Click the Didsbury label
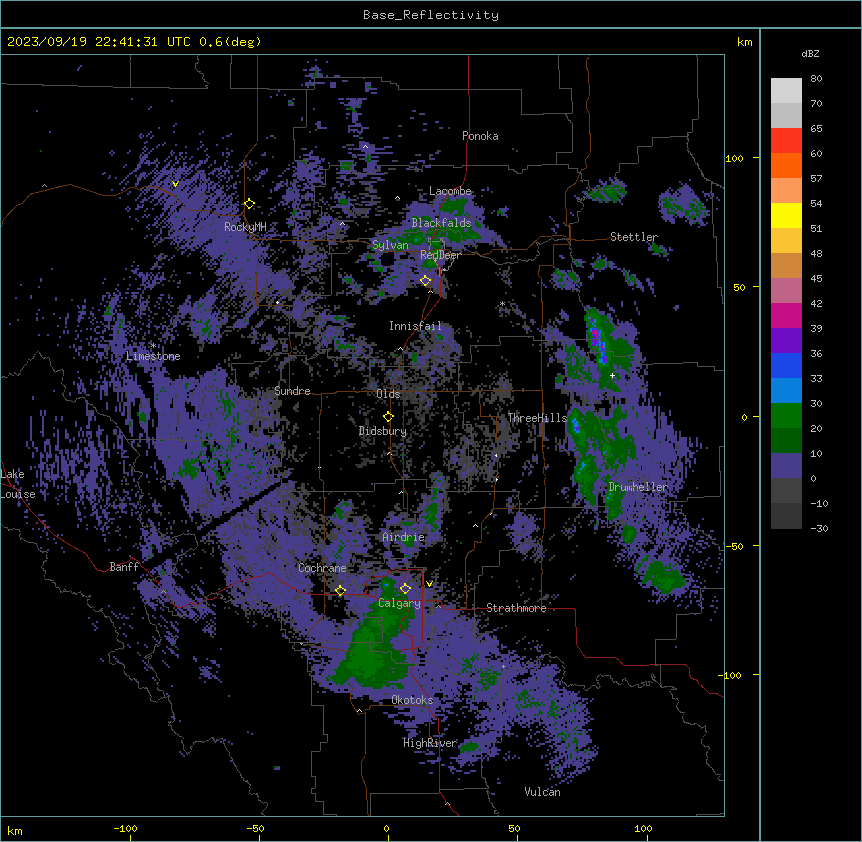The height and width of the screenshot is (842, 862). tap(383, 431)
